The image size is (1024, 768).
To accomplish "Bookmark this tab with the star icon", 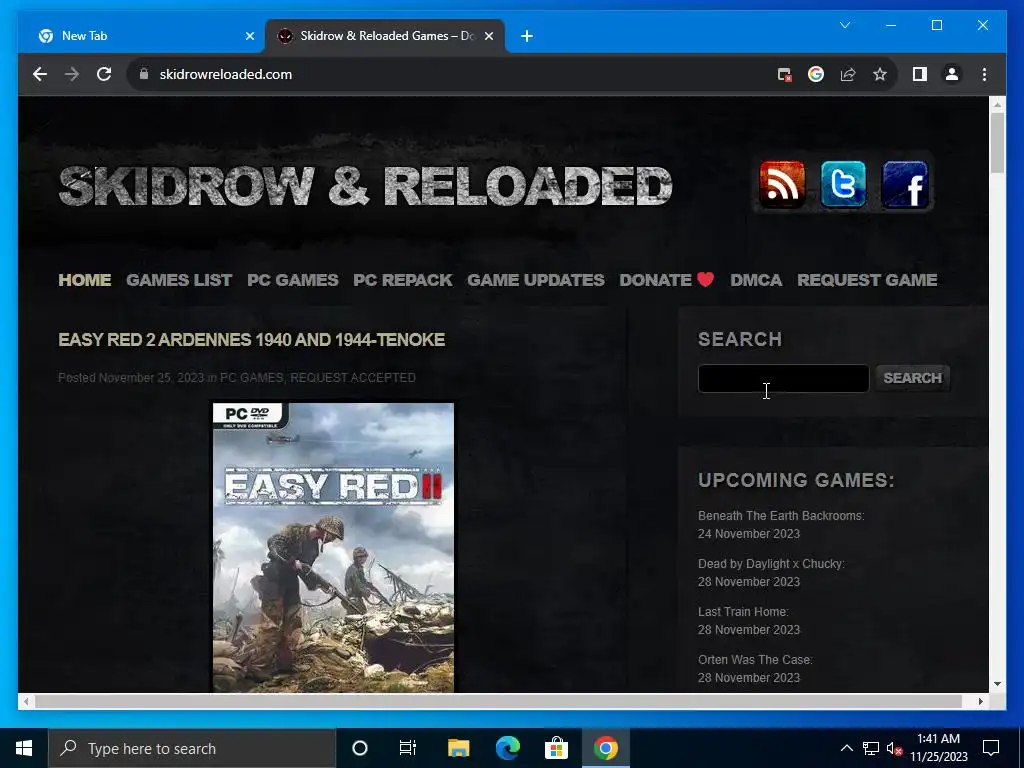I will 880,74.
